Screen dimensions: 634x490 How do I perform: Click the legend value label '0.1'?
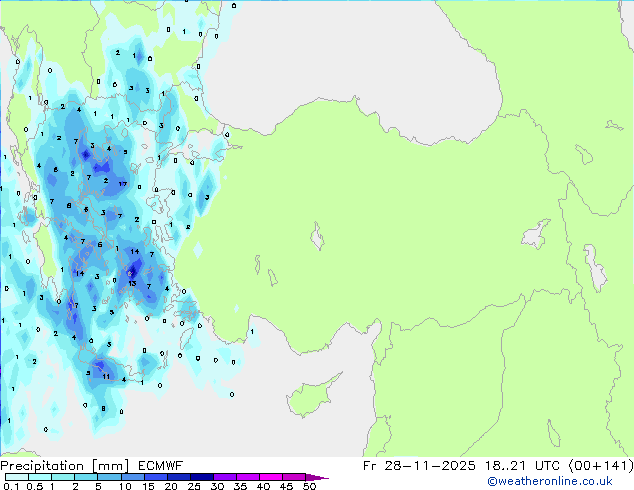(x=11, y=486)
